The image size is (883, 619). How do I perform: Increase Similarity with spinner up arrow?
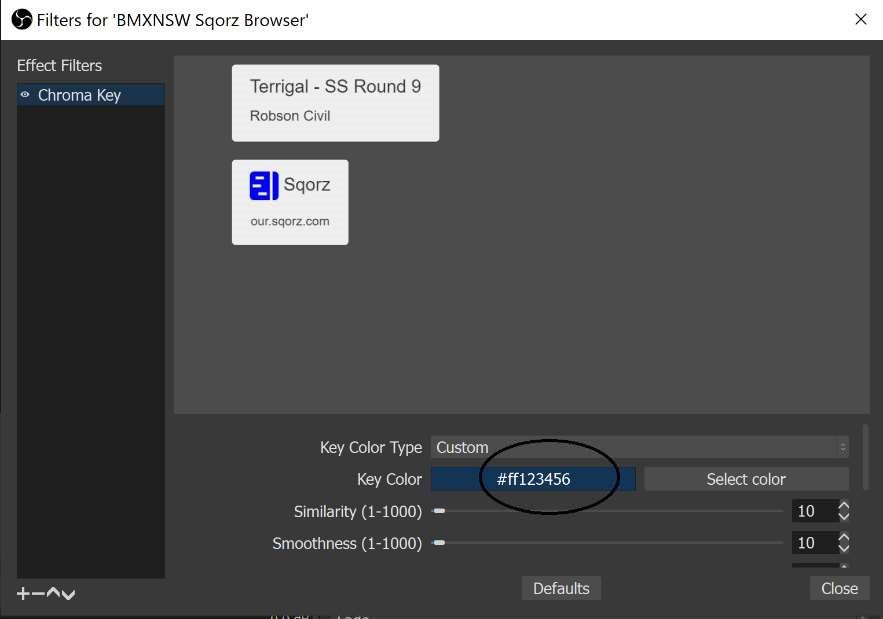pos(844,505)
